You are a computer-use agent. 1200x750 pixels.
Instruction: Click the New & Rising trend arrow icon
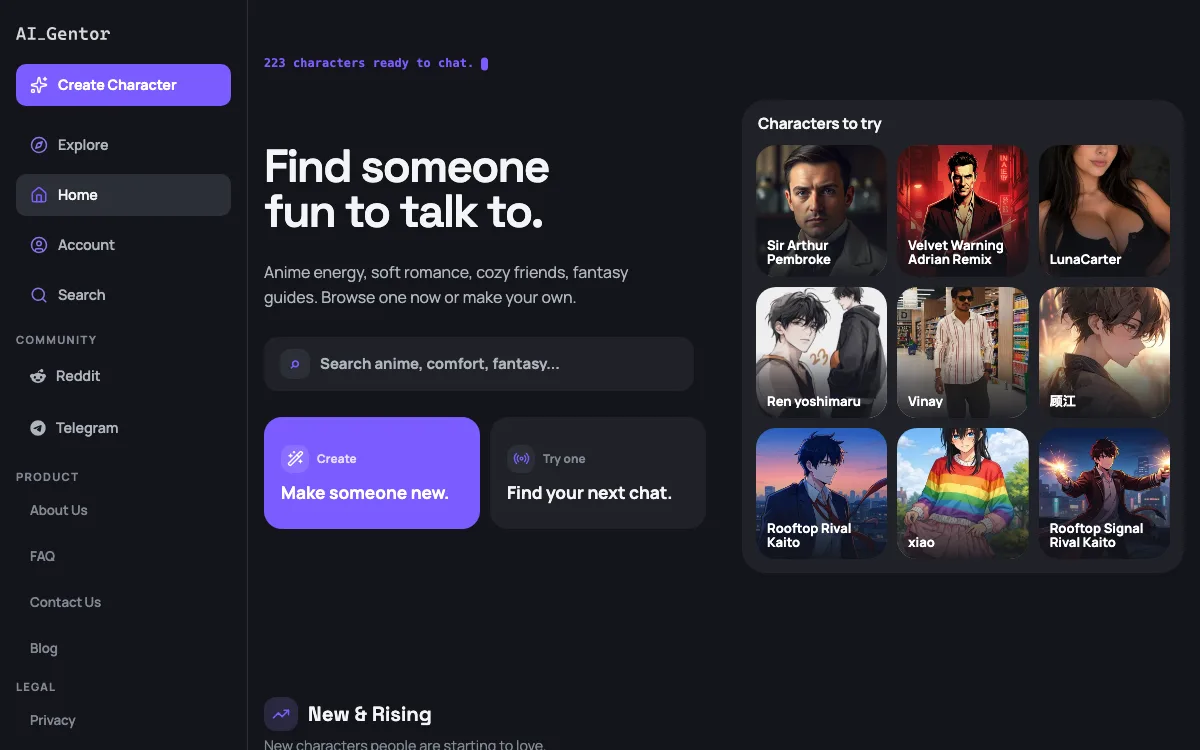tap(281, 714)
